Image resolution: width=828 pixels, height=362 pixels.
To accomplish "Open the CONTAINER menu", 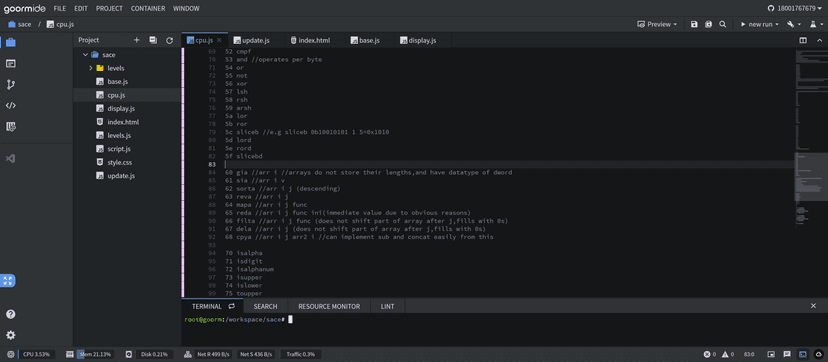I will coord(148,8).
